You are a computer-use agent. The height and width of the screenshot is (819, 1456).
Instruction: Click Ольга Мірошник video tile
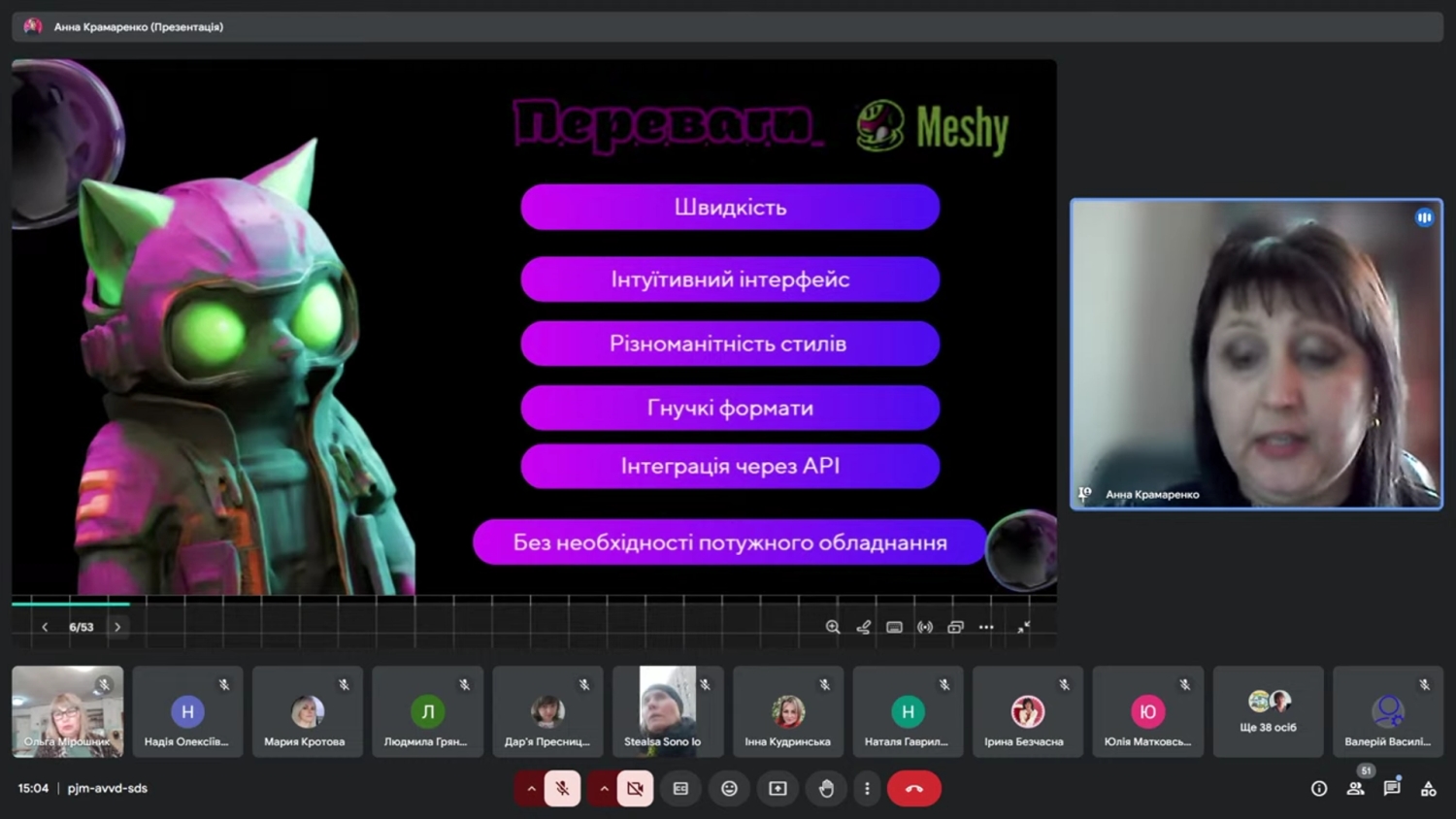tap(67, 711)
